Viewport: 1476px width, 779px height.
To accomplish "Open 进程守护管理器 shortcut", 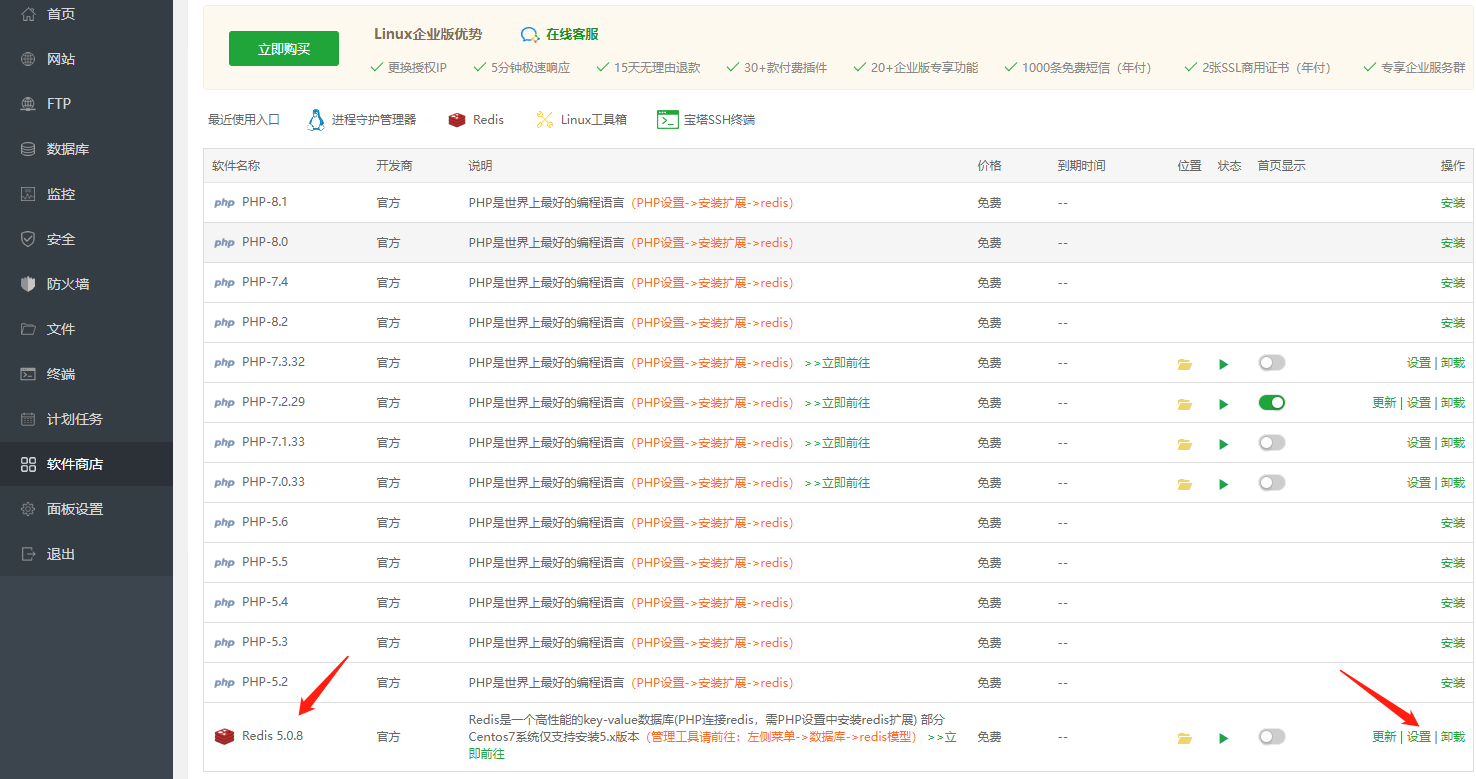I will click(x=361, y=120).
